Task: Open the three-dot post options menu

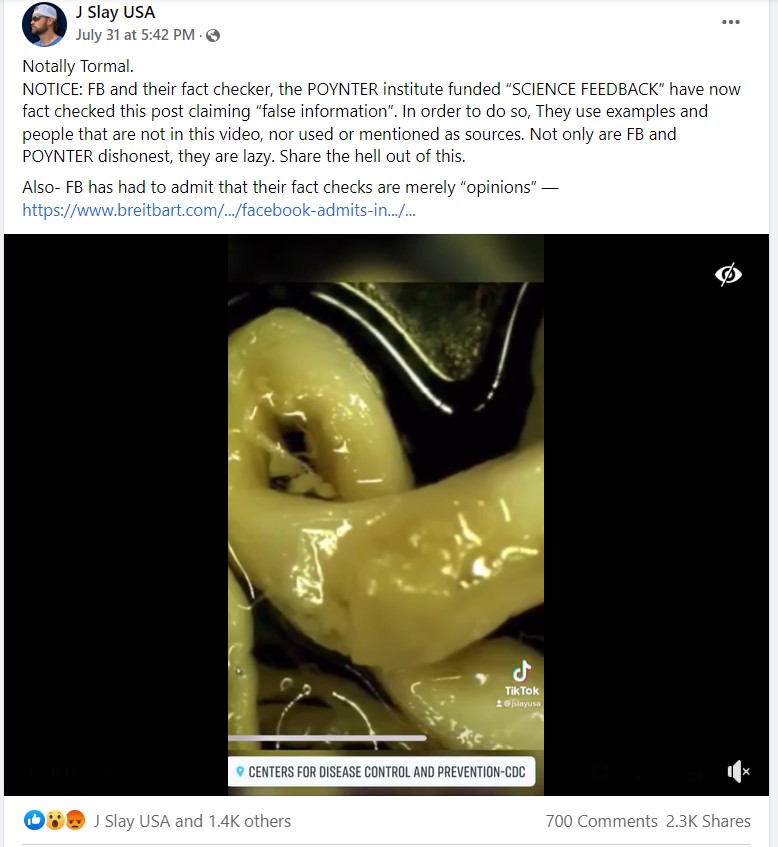Action: pos(730,22)
